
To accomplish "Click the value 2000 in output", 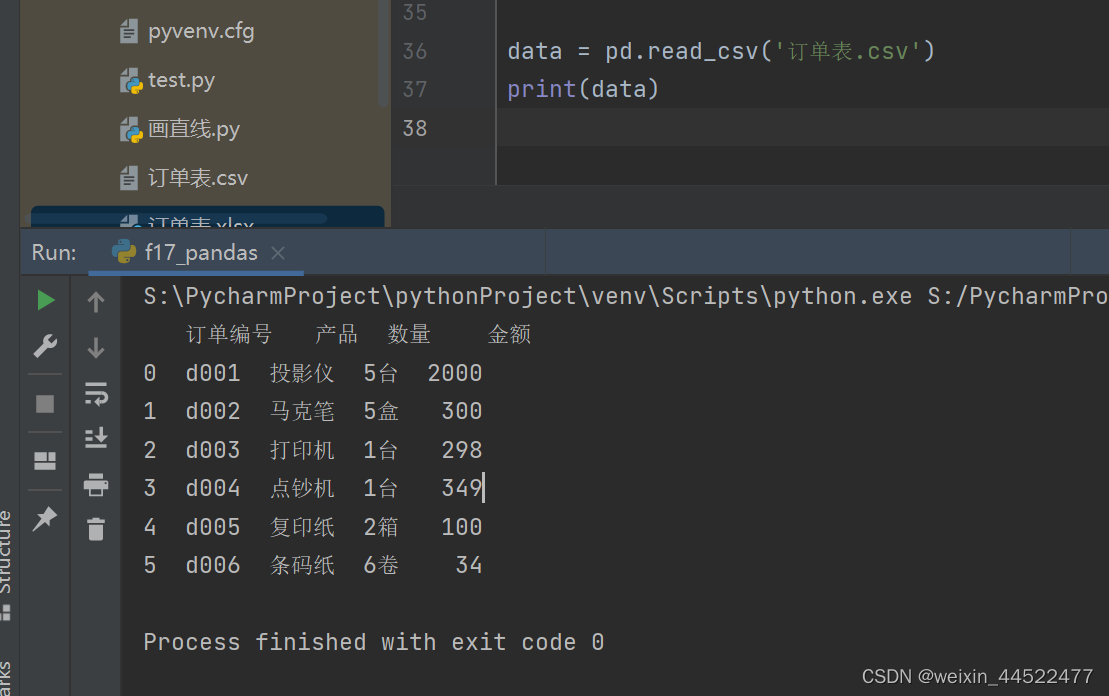I will pyautogui.click(x=455, y=373).
